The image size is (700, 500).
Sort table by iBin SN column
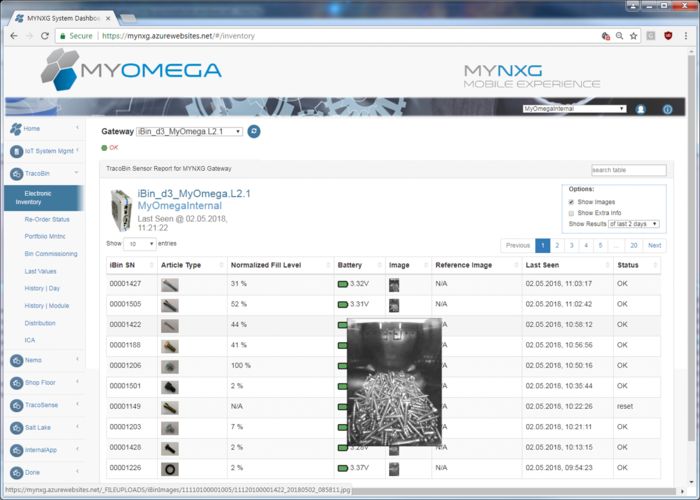click(x=131, y=265)
